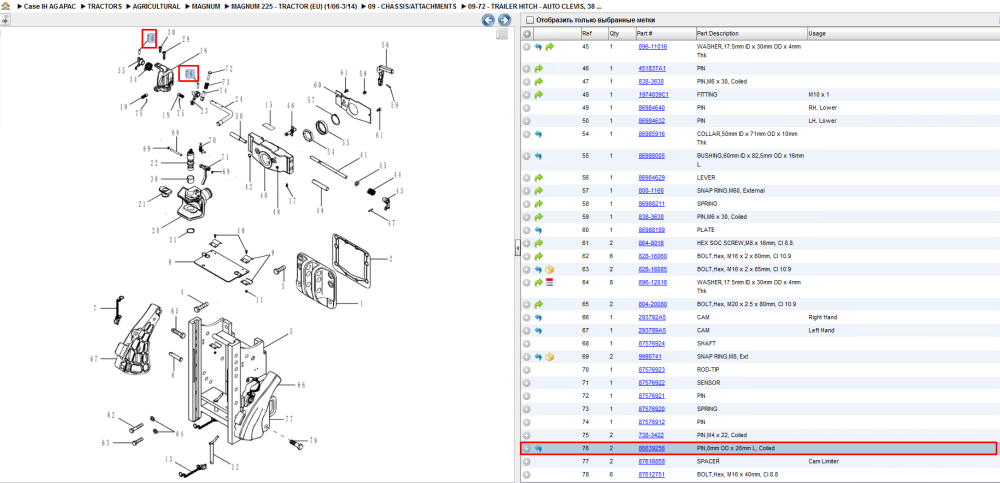This screenshot has height=483, width=1000.
Task: Click blue arrow on Ref 54 COLLAR row
Action: tap(538, 135)
